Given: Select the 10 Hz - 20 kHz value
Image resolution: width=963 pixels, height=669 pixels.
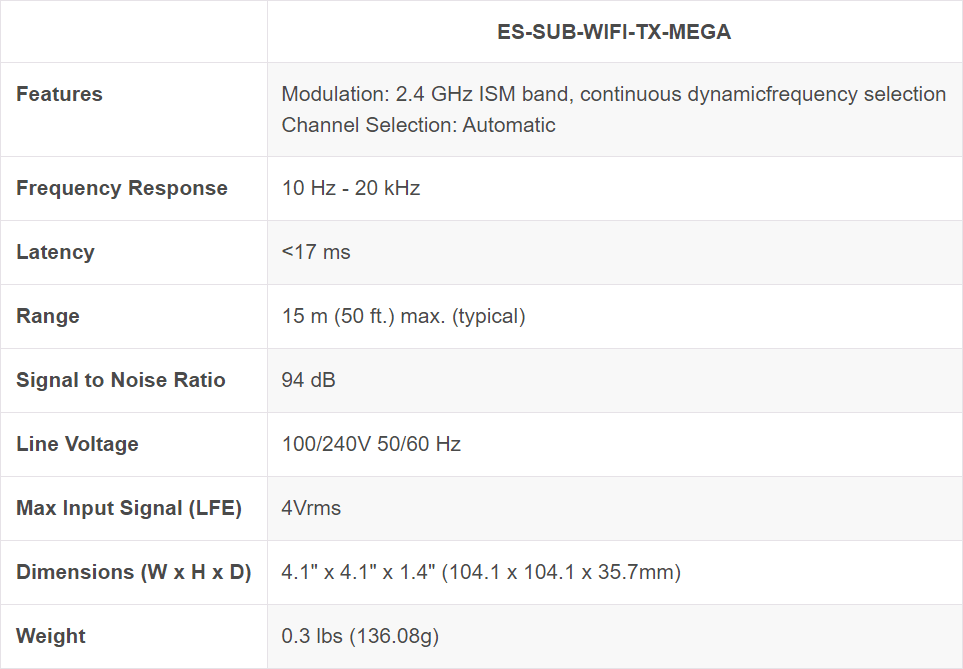Looking at the screenshot, I should (351, 188).
